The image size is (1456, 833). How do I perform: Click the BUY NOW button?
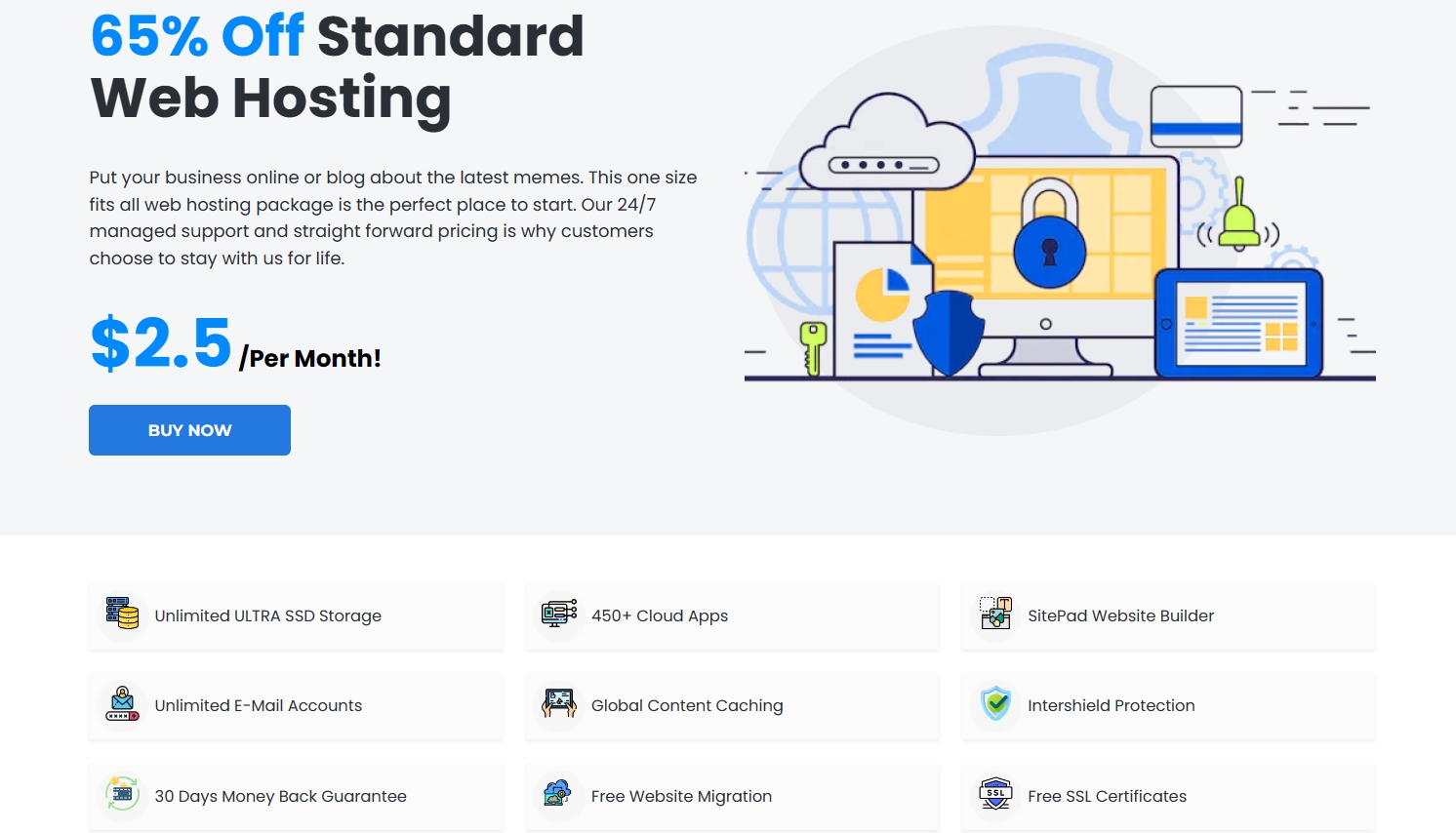click(189, 430)
